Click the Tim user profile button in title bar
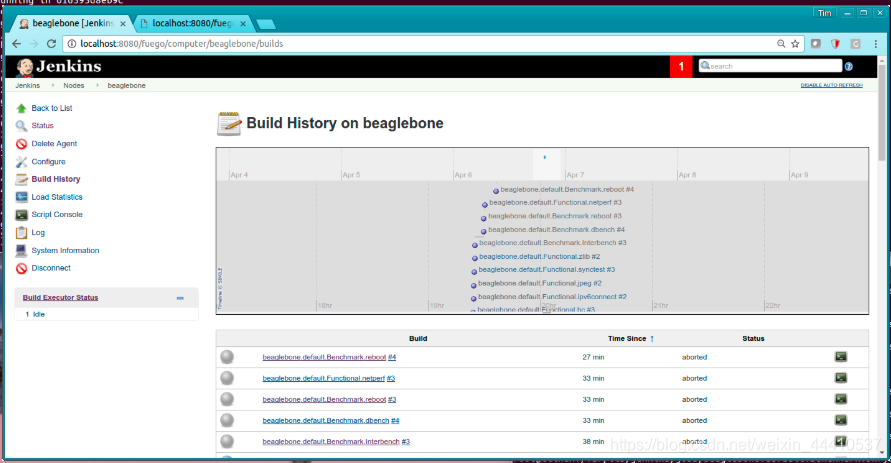Screen dimensions: 891x463 pos(825,13)
